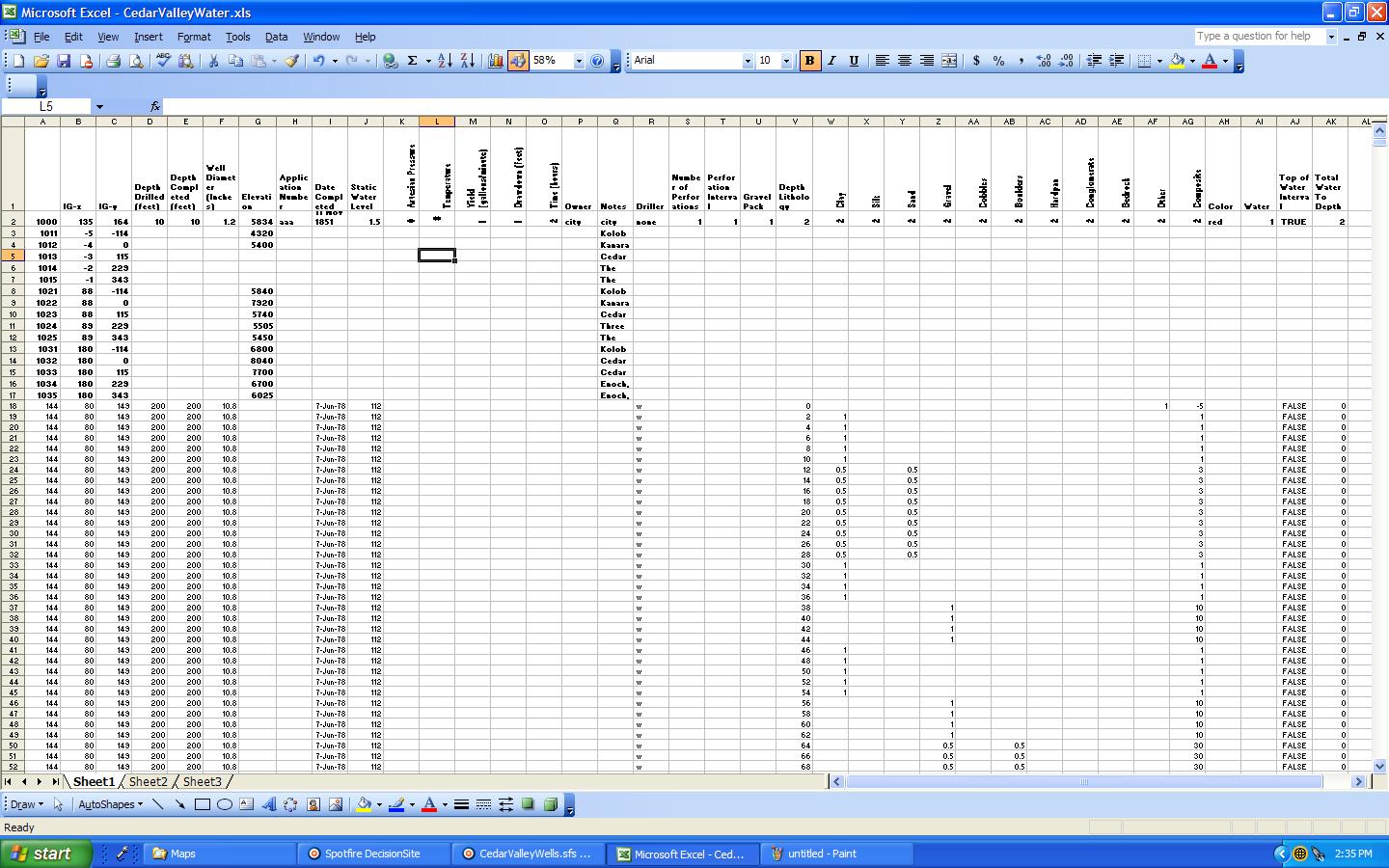Toggle Bold formatting
The image size is (1389, 868).
click(x=809, y=61)
